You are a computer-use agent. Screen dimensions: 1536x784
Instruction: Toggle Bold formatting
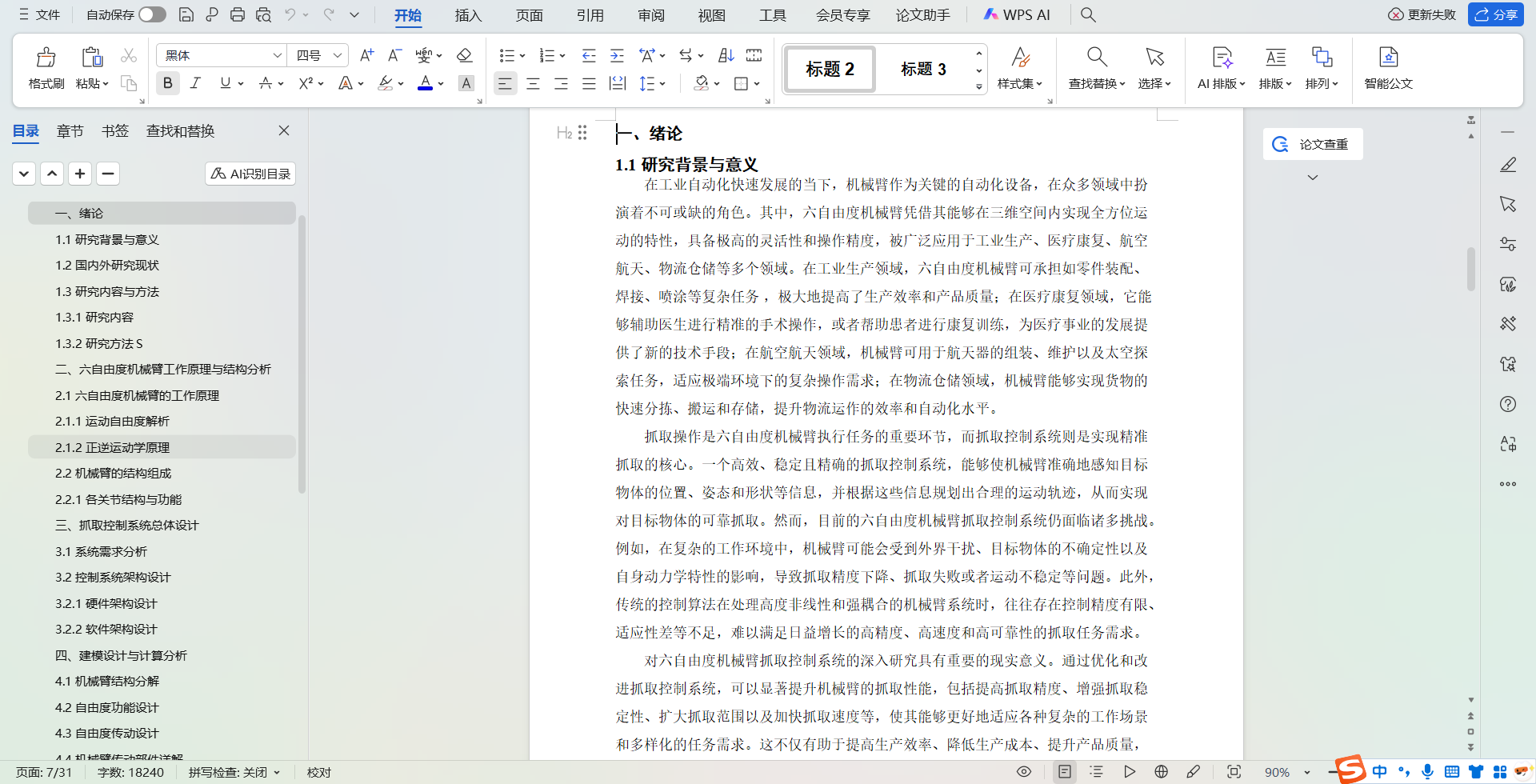[167, 83]
